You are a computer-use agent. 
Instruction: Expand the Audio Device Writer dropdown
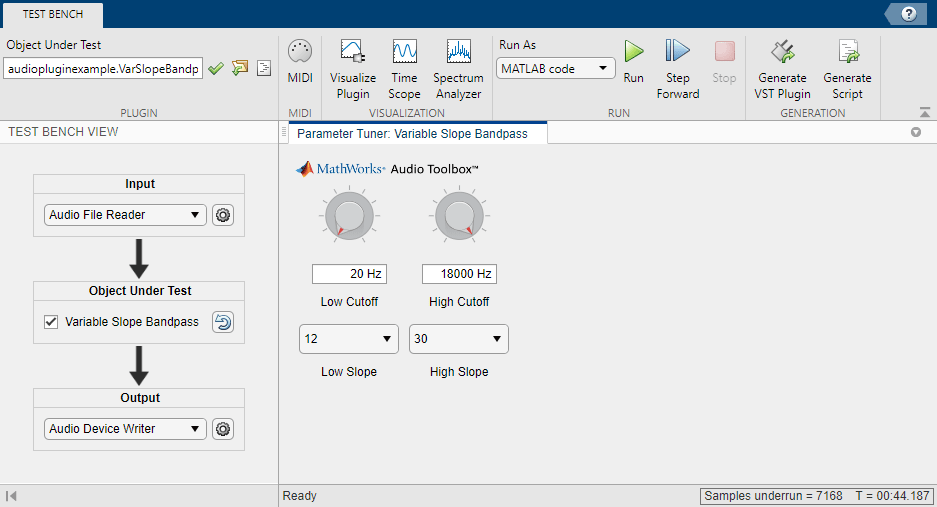click(x=125, y=429)
